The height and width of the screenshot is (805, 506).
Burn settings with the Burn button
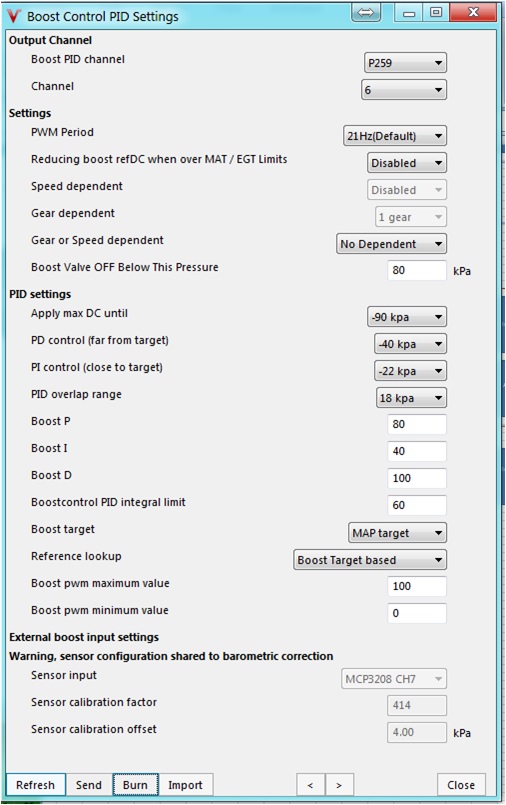135,784
